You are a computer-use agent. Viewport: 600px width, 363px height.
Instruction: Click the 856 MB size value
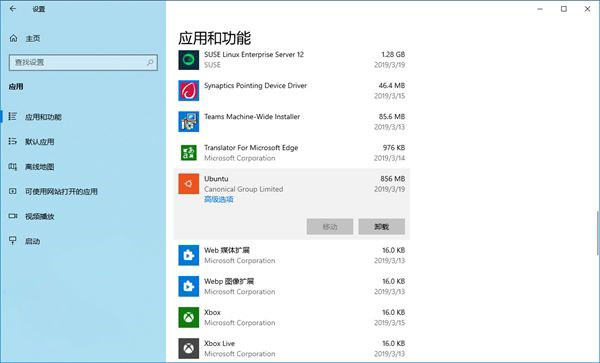393,179
